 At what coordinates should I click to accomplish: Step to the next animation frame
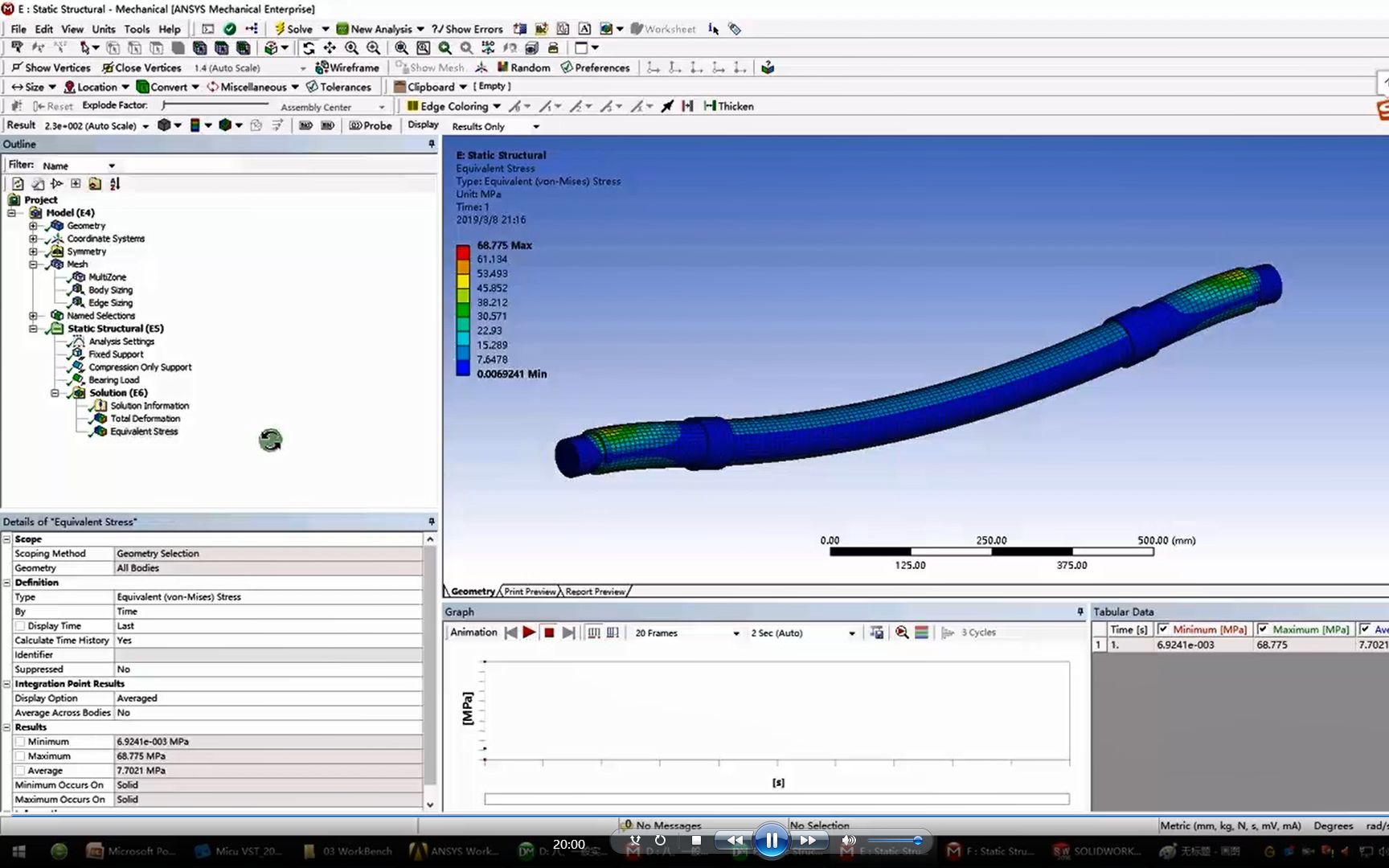tap(568, 633)
